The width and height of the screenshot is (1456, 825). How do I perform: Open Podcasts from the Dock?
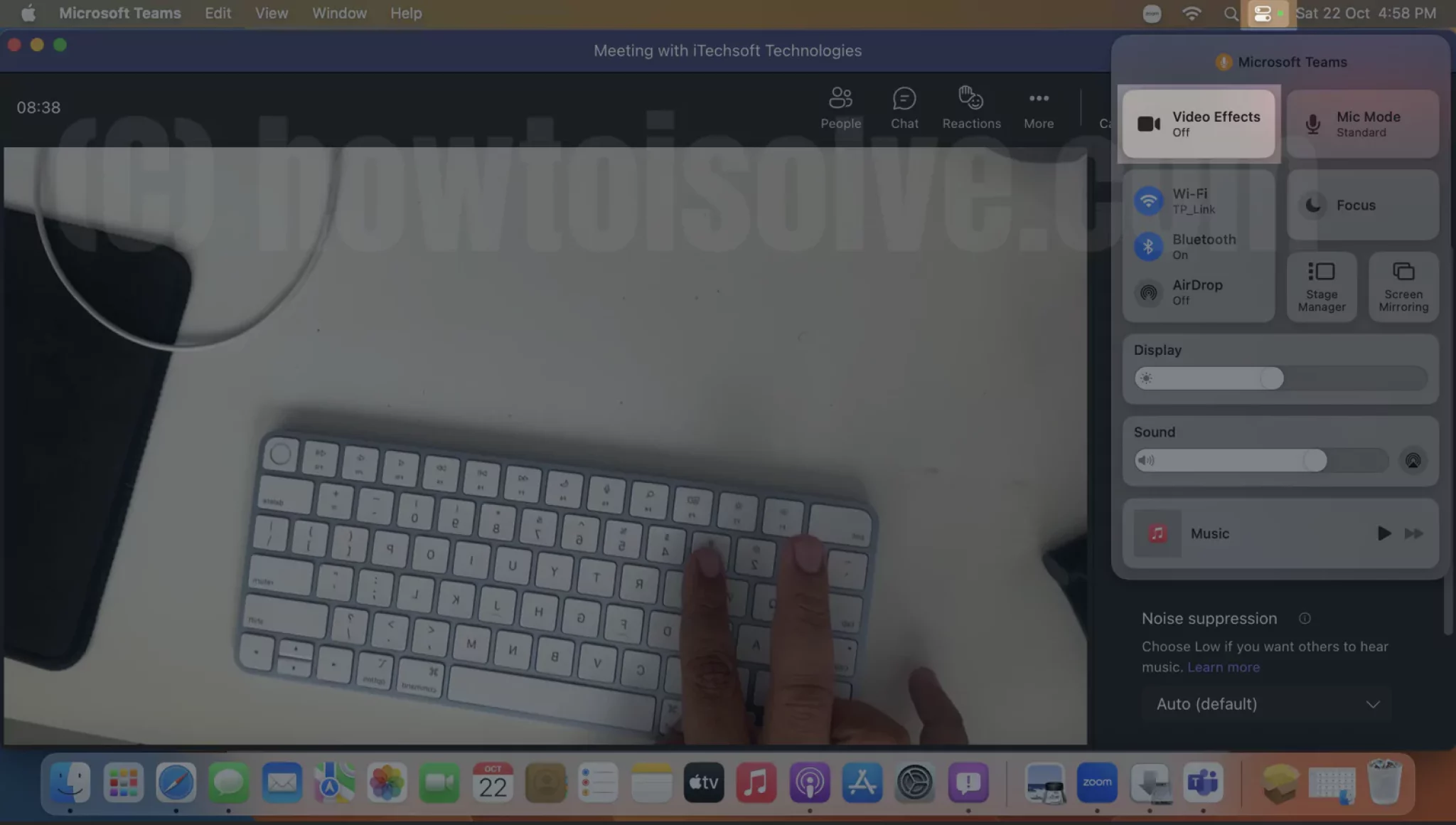point(809,783)
